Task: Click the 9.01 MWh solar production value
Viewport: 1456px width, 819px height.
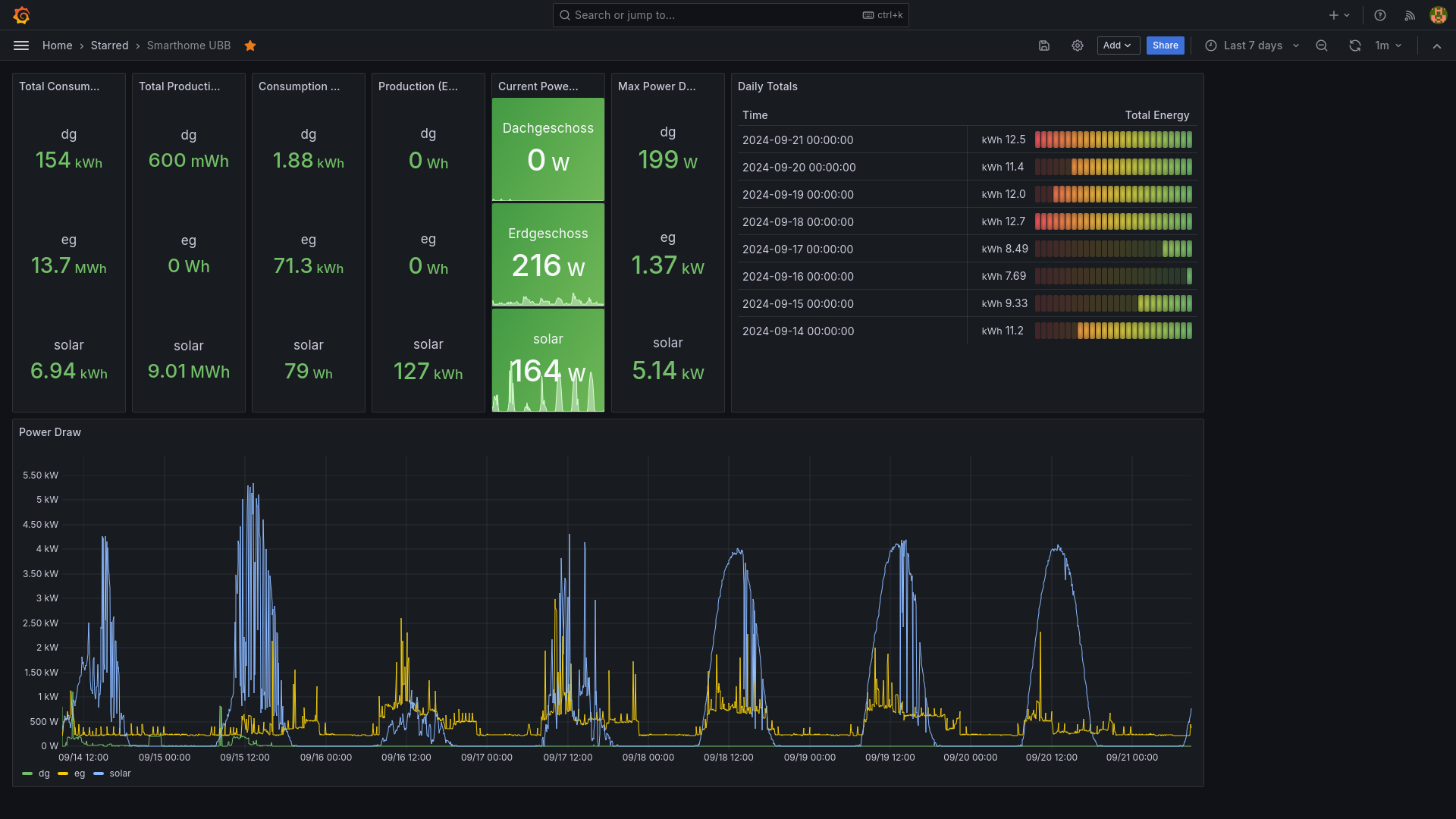Action: (189, 372)
